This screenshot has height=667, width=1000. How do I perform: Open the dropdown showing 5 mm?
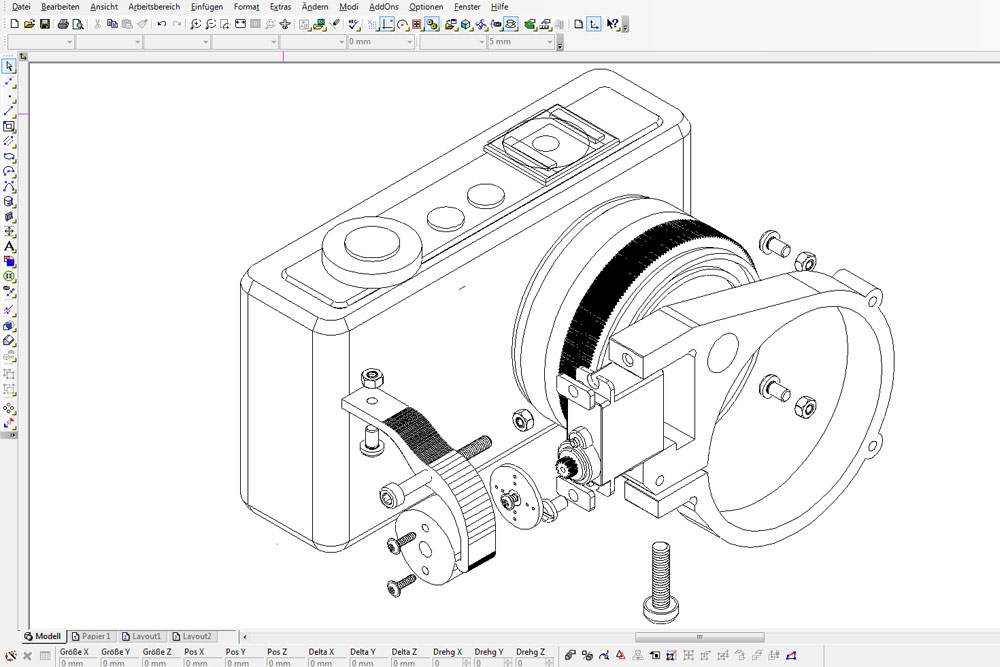pos(549,42)
